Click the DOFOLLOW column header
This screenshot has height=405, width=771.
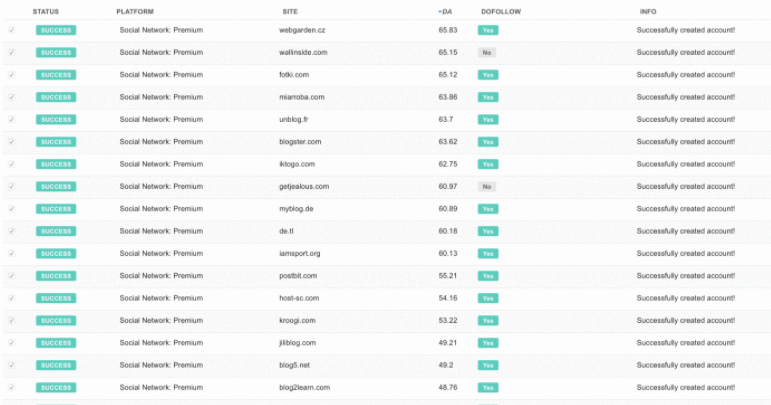tap(500, 11)
